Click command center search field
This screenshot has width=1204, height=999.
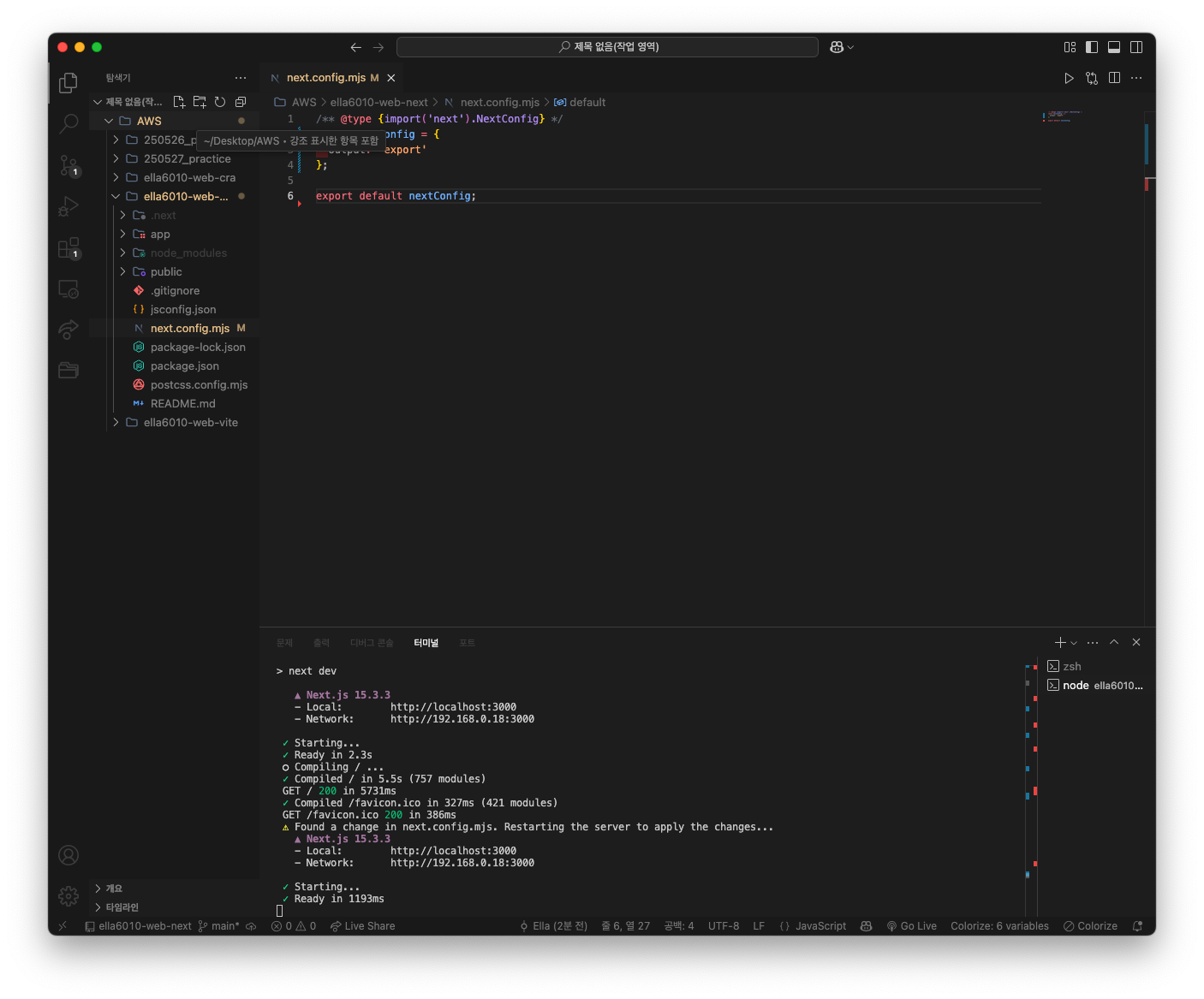pos(607,47)
